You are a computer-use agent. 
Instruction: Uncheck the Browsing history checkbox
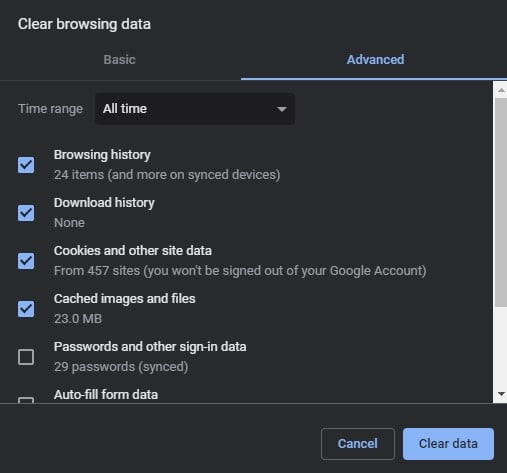(x=26, y=165)
